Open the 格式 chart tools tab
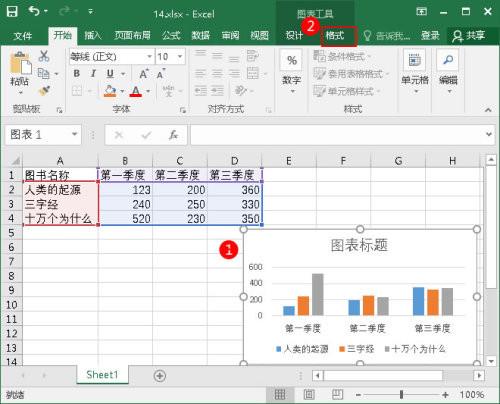This screenshot has height=404, width=500. coord(335,35)
